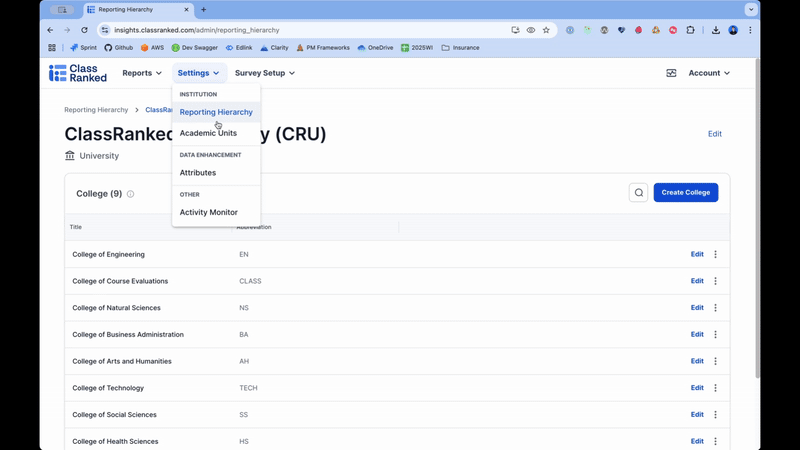Open the activity monitor icon beside Account

coord(671,73)
